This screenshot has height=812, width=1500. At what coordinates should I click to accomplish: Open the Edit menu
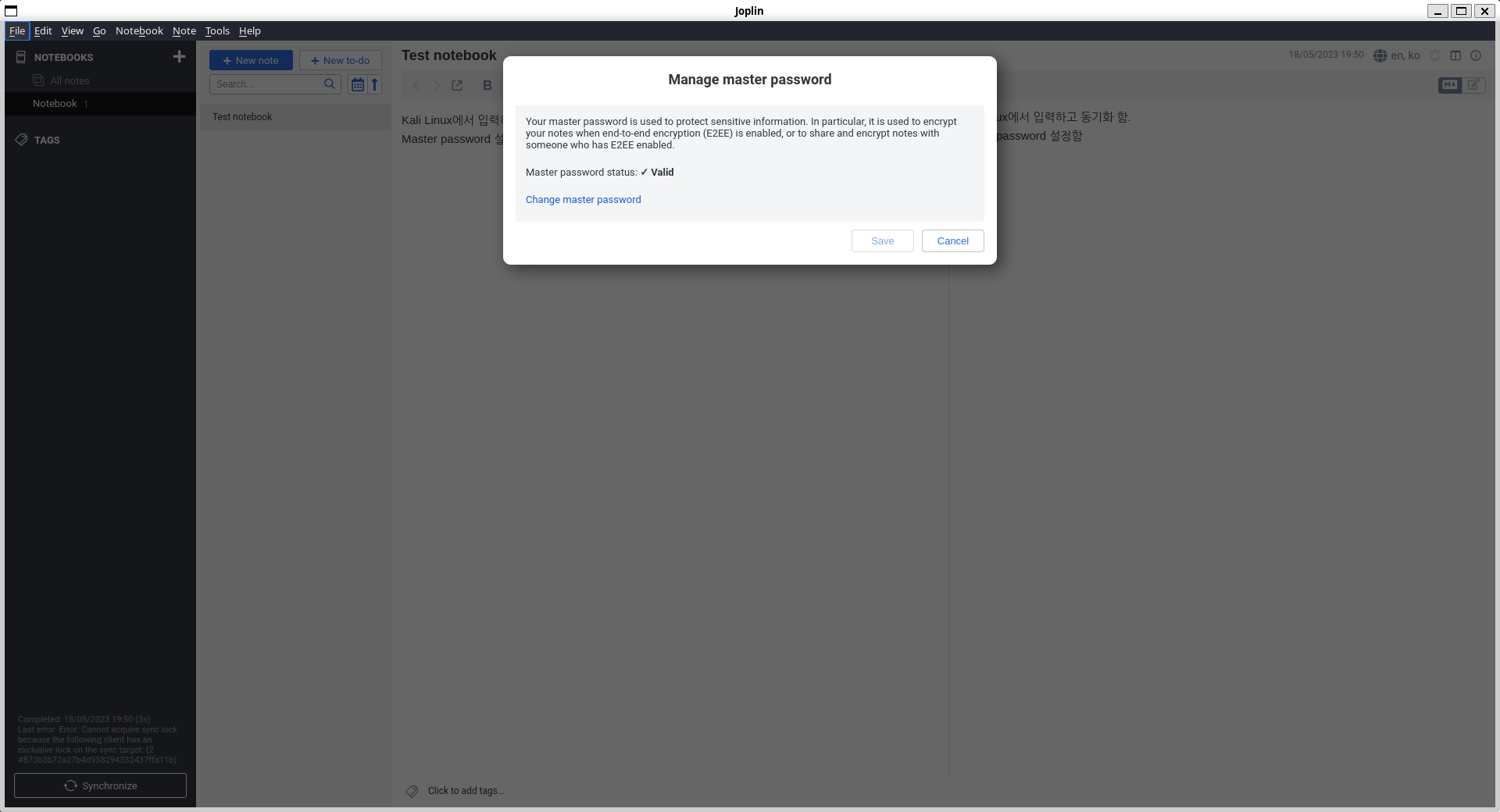tap(43, 30)
